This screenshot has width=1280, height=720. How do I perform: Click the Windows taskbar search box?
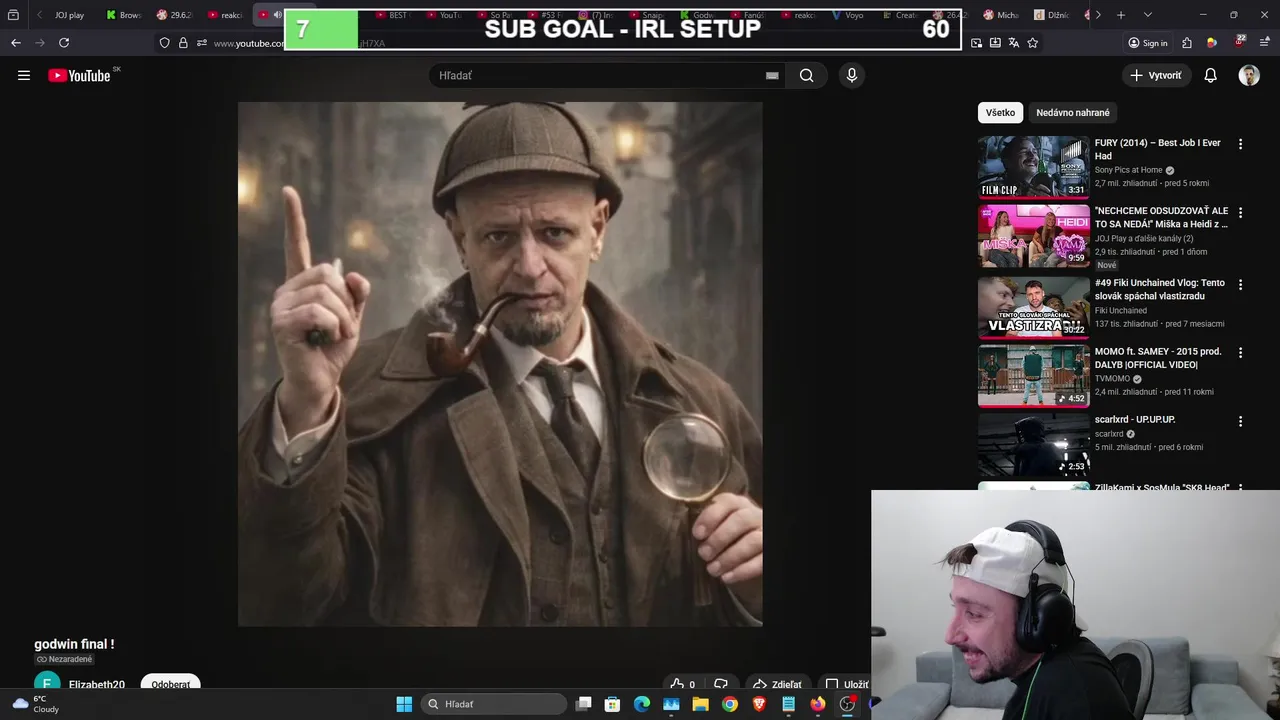pyautogui.click(x=494, y=704)
